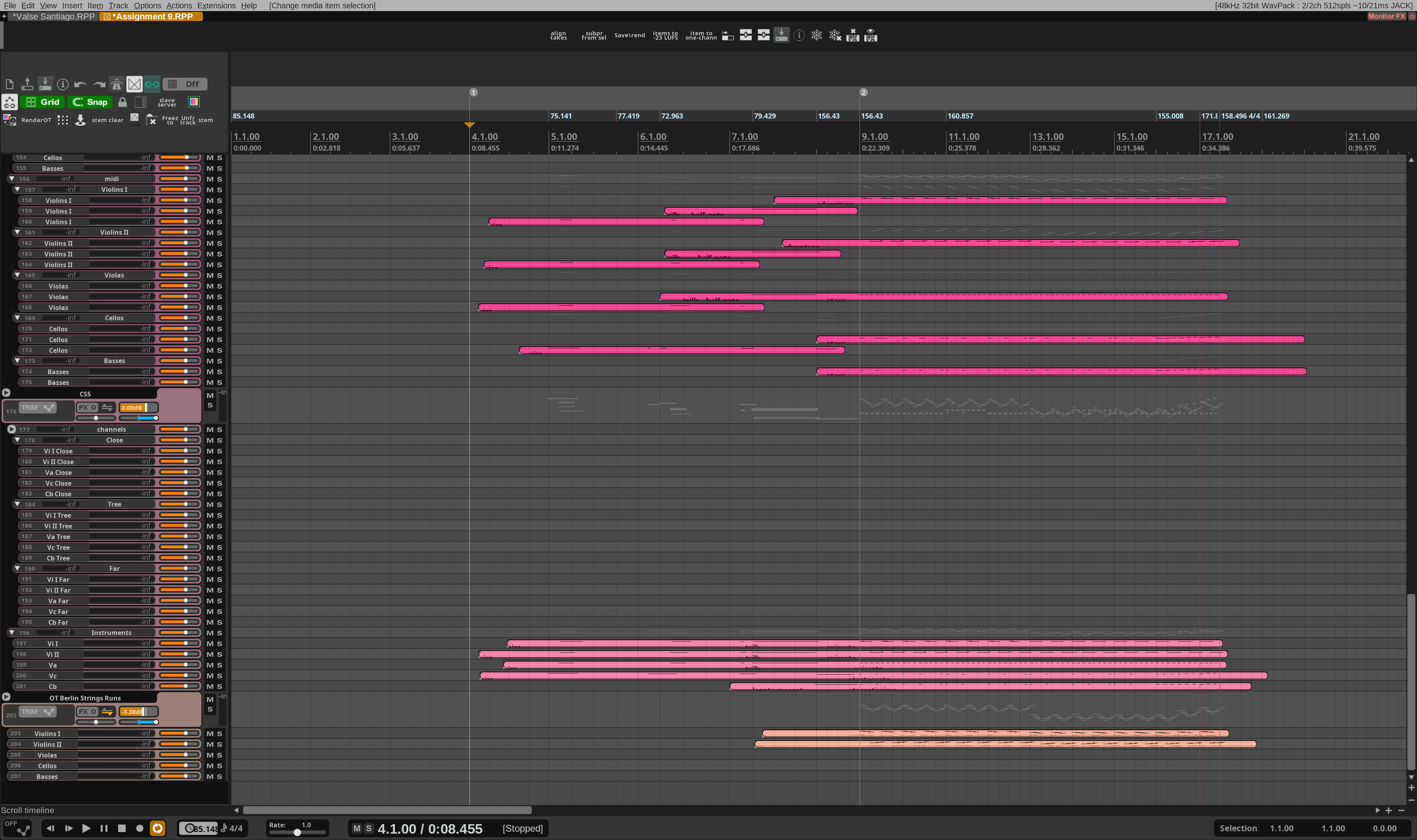Click the project info icon in the left toolbar
1417x840 pixels.
[x=63, y=84]
